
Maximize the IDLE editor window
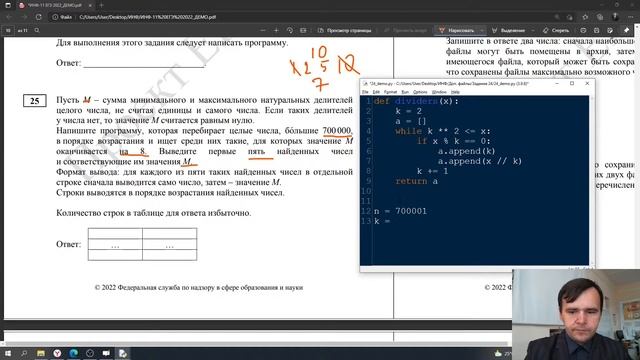572,83
